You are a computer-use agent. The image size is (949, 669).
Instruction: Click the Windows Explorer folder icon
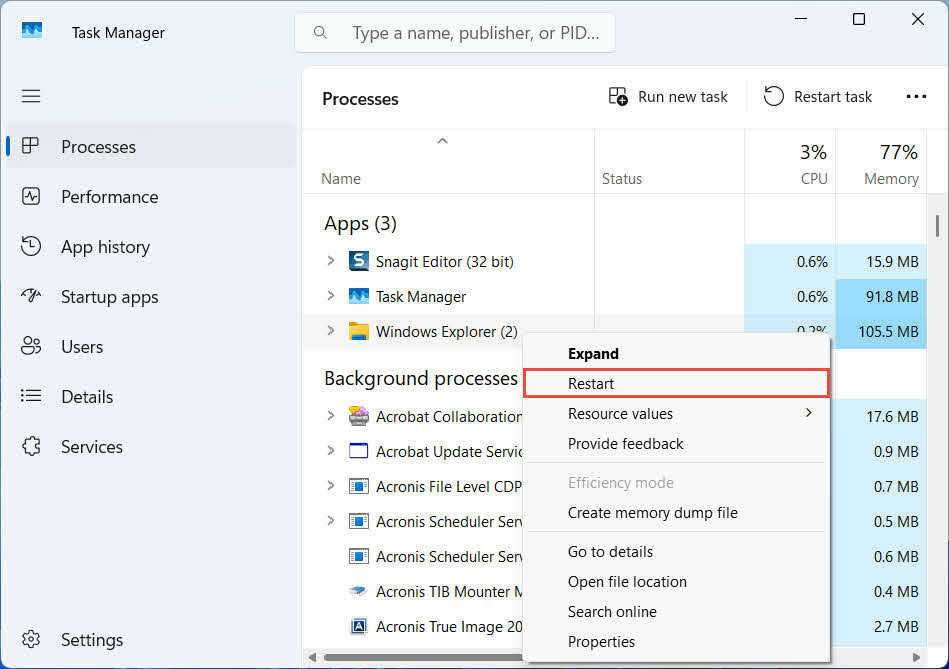[359, 331]
